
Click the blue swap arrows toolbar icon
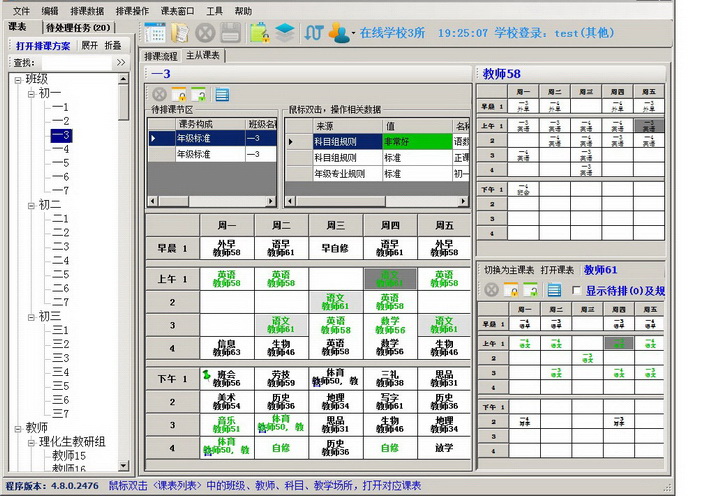(x=314, y=32)
